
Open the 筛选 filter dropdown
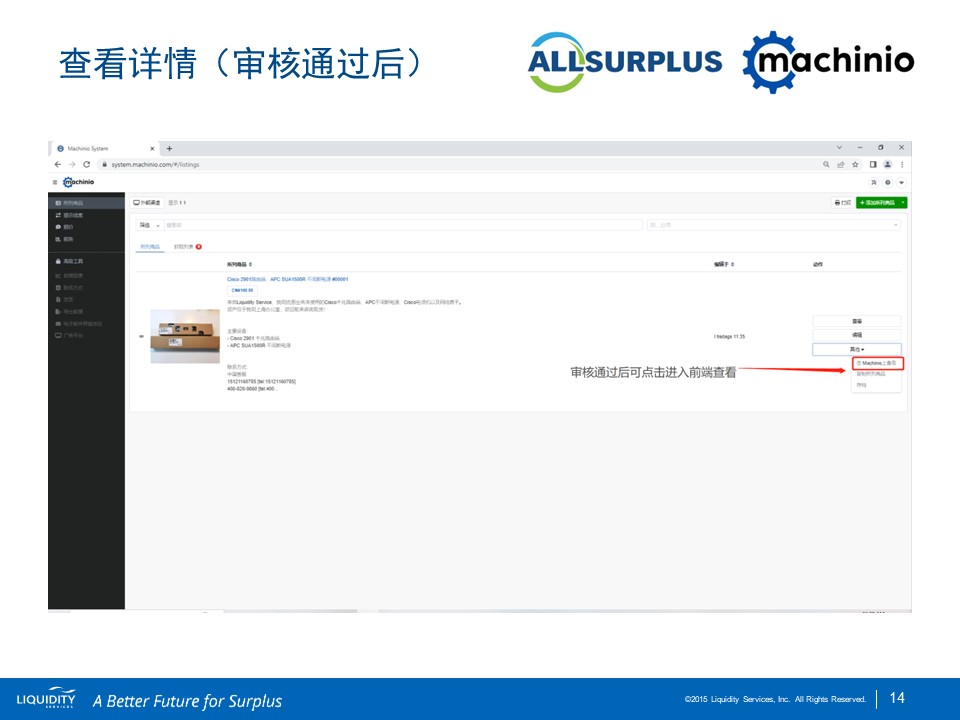coord(149,225)
